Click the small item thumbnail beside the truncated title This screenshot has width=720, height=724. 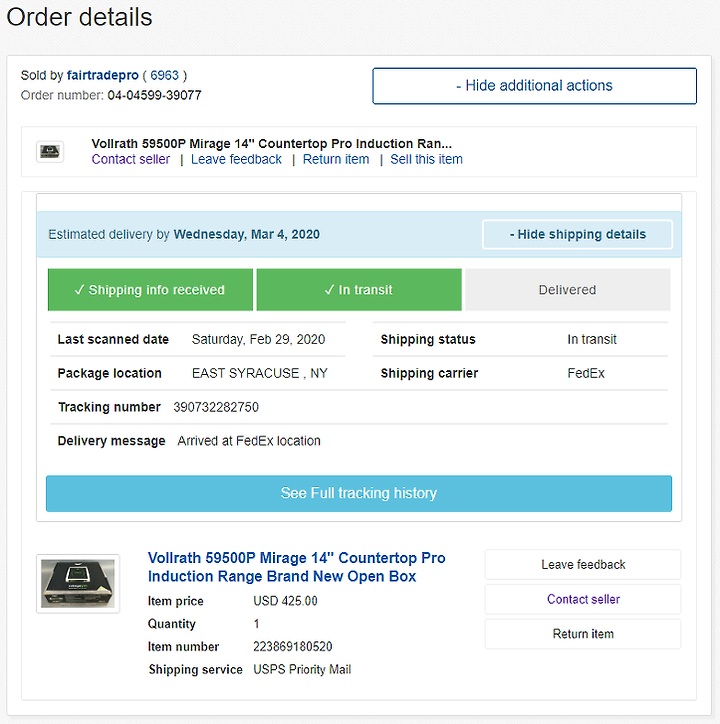[50, 151]
